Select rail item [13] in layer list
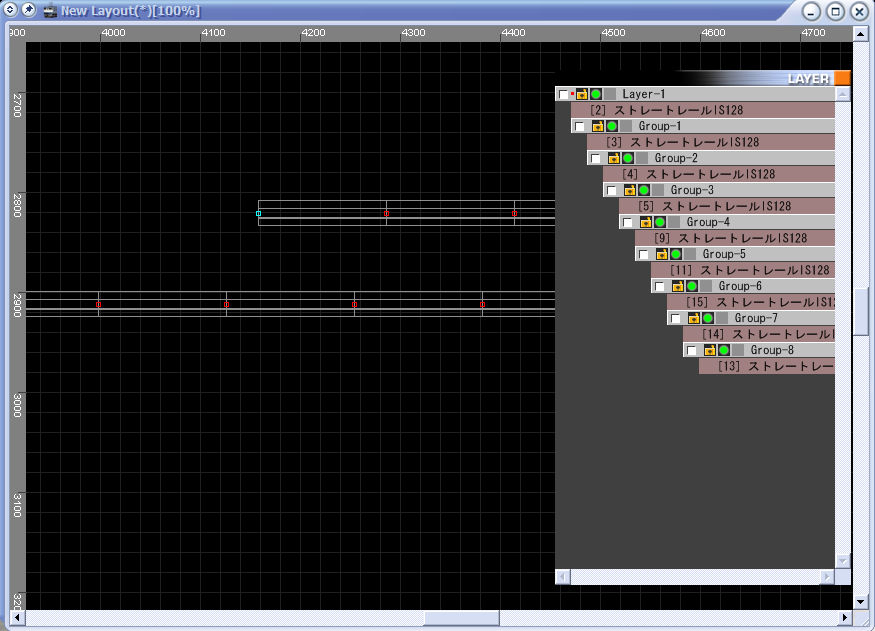The width and height of the screenshot is (875, 631). click(x=767, y=366)
